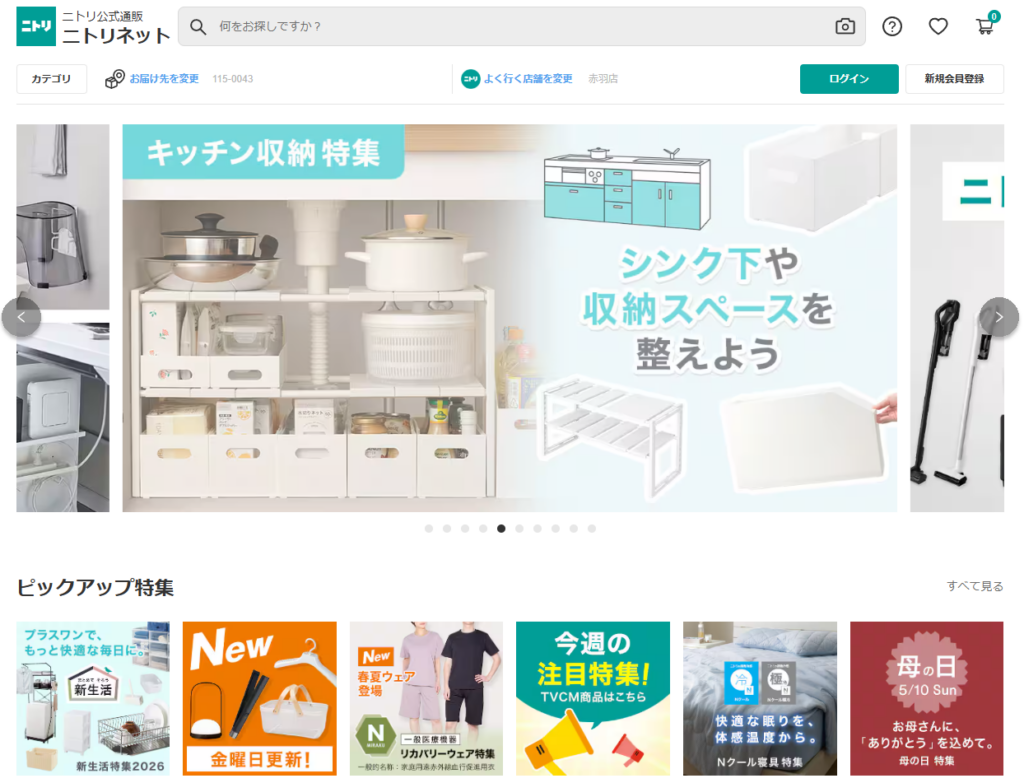Click よく行く店舗を変更 link
1024x783 pixels.
tap(528, 78)
